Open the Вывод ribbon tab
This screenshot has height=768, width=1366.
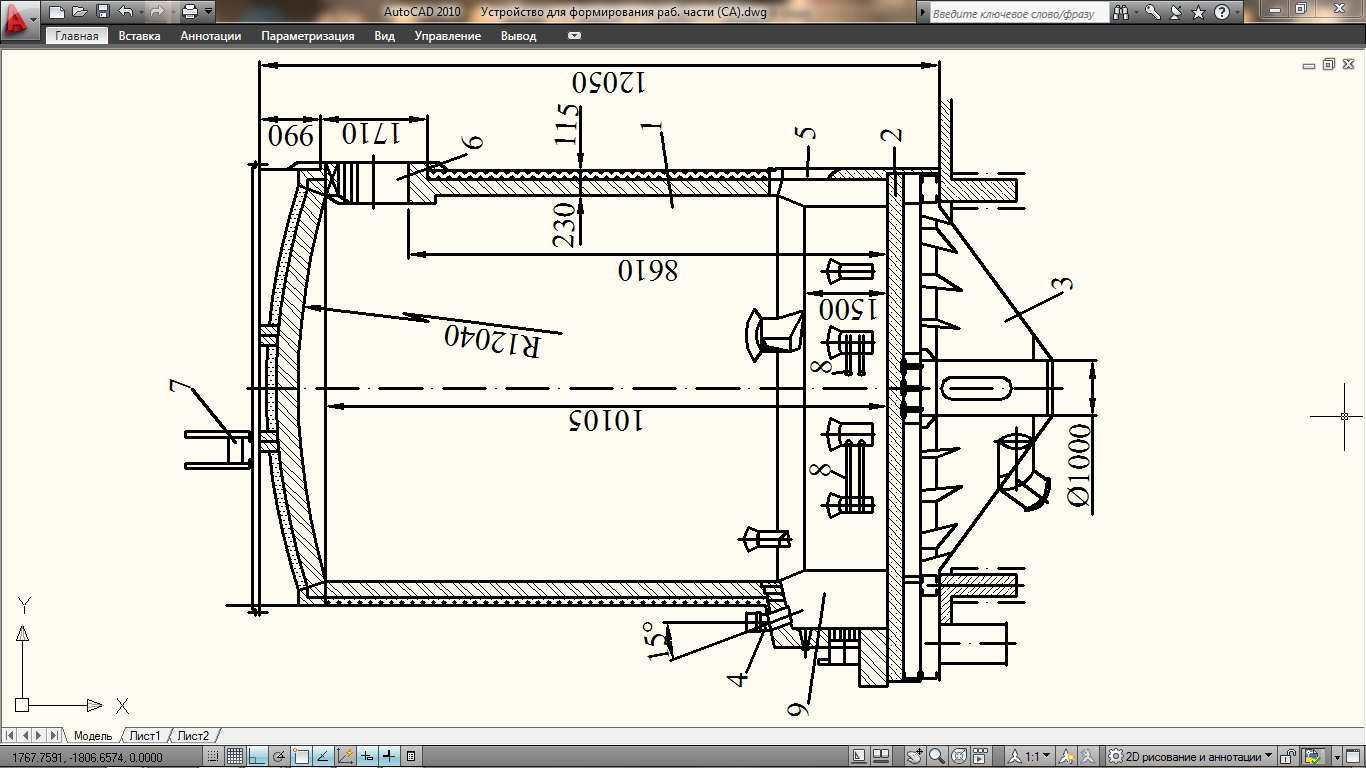click(x=519, y=36)
